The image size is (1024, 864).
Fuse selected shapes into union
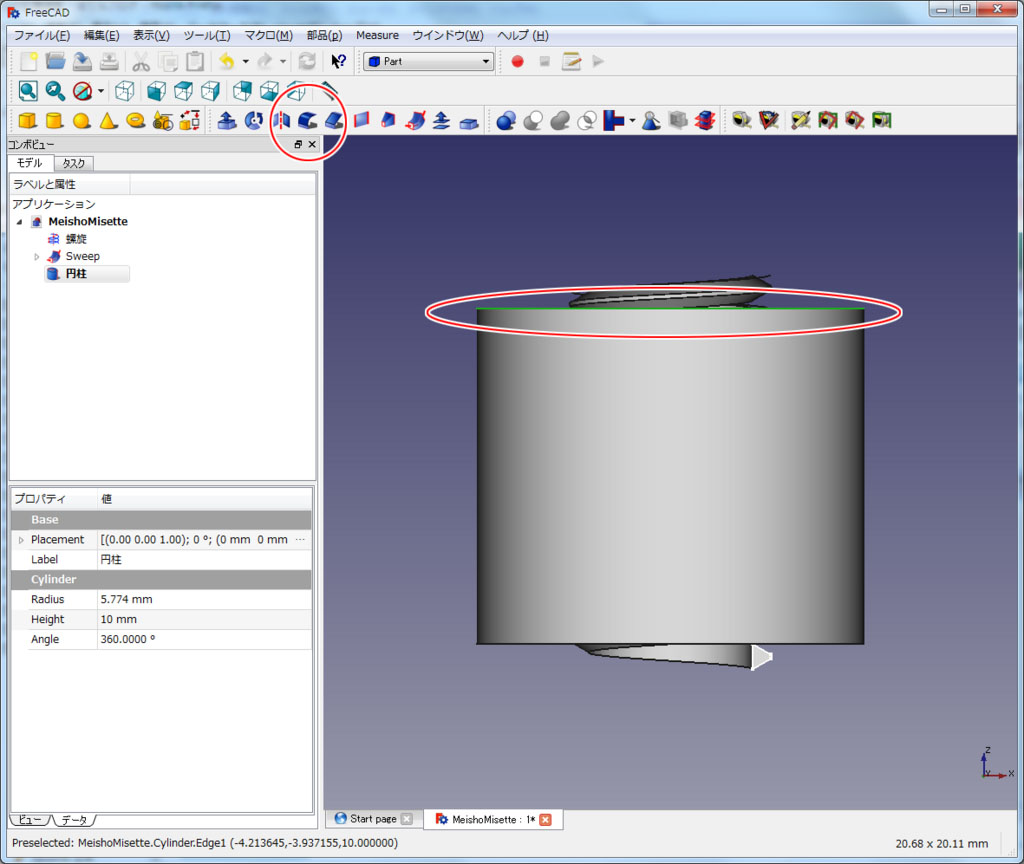point(560,120)
